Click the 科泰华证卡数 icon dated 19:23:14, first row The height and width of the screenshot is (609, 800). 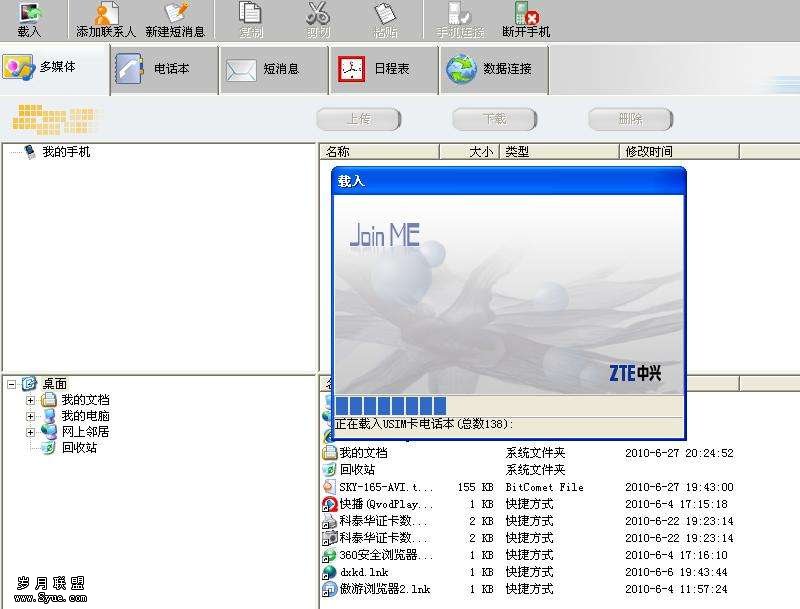pyautogui.click(x=330, y=521)
